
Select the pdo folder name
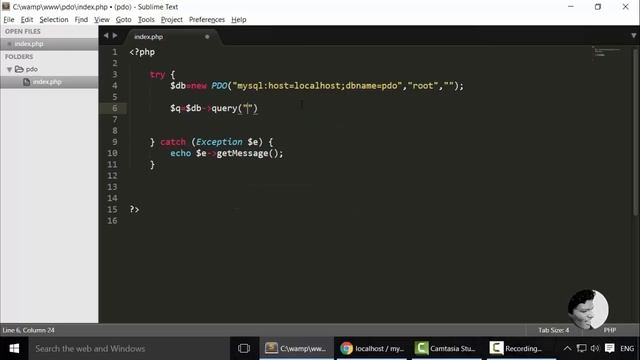click(x=32, y=69)
